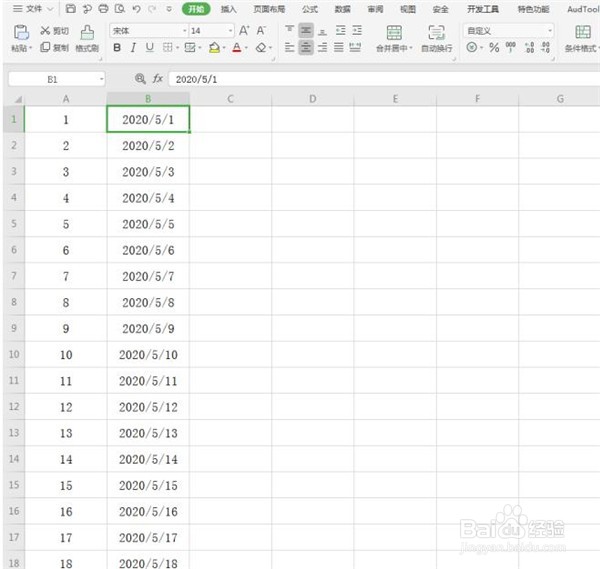Switch to the 插入 Insert tab
This screenshot has height=569, width=600.
coord(228,9)
